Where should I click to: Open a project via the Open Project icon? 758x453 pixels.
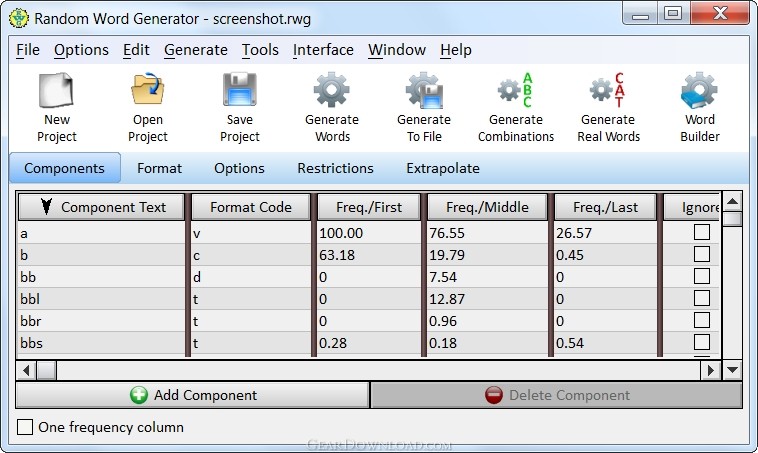[147, 89]
